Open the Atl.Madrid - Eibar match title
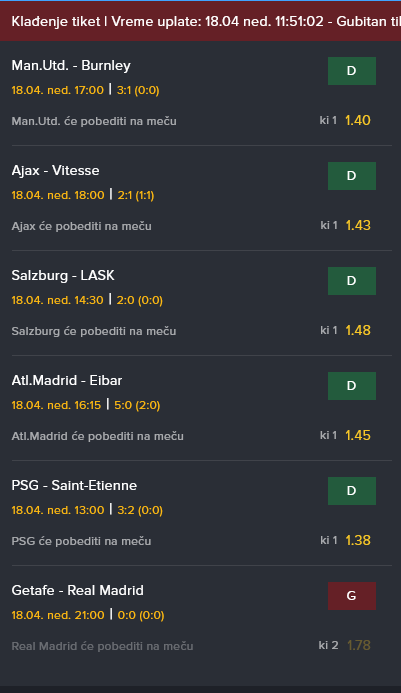 pos(67,381)
